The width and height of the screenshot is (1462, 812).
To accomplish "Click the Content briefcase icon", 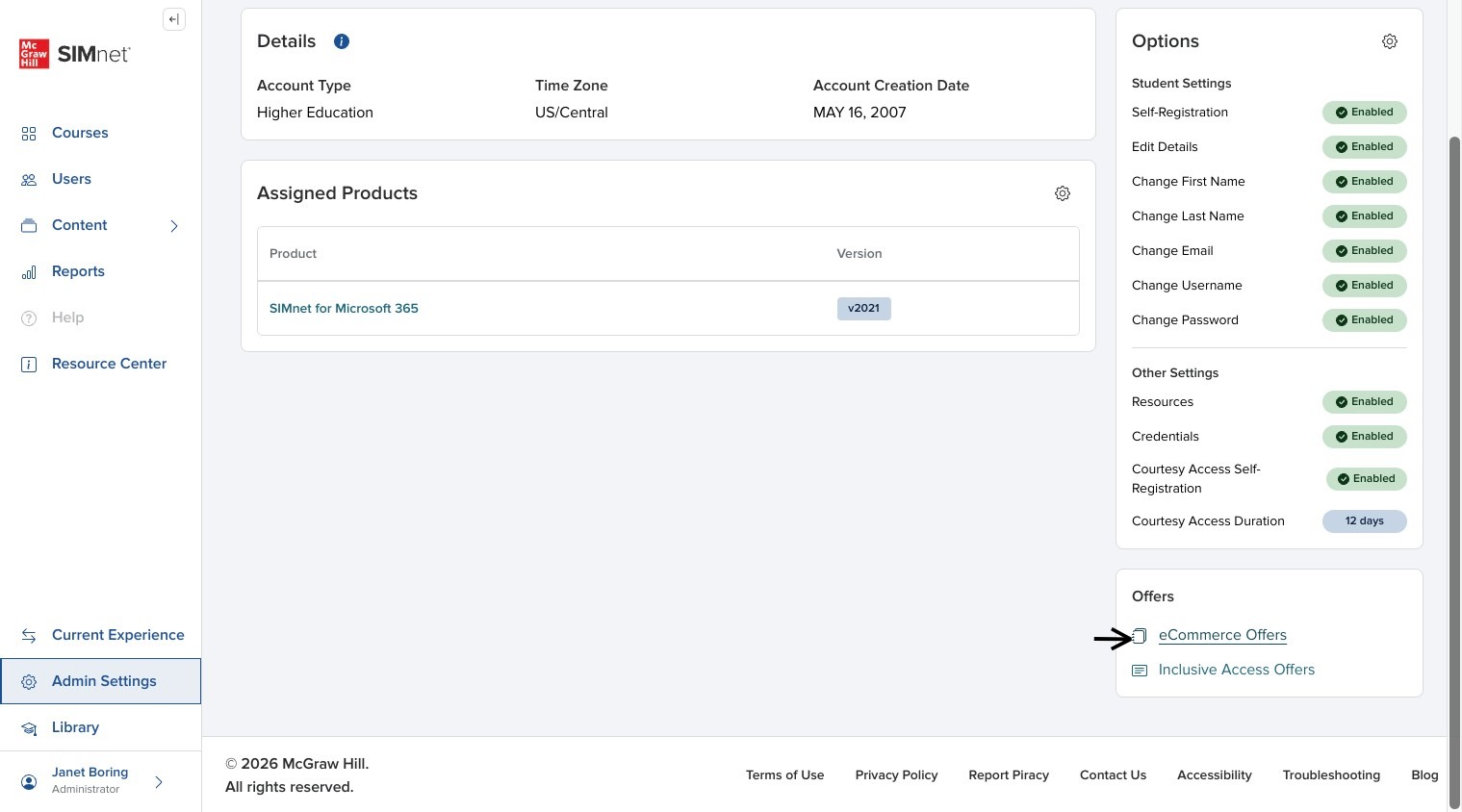I will tap(29, 226).
